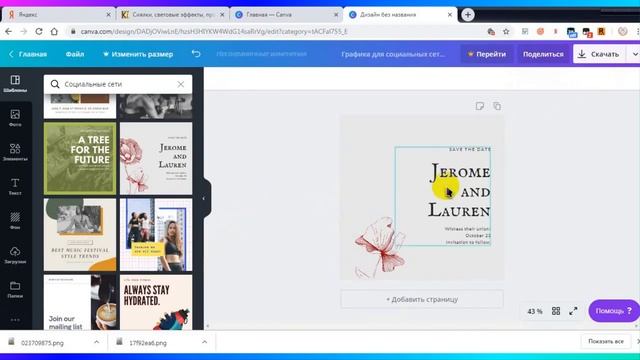Select 'Always Stay Hydrated' template
640x360 pixels.
156,302
